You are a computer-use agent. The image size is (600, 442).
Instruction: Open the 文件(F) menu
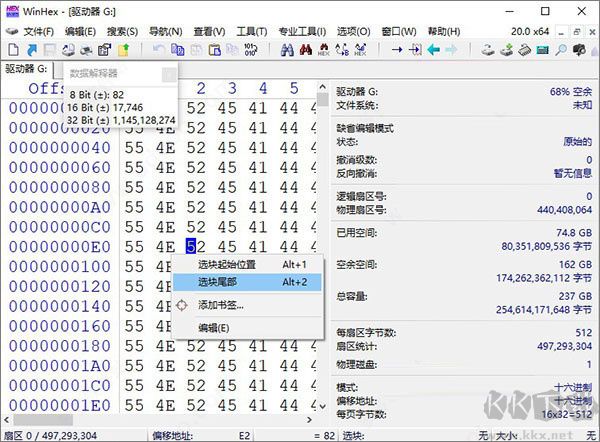tap(38, 31)
